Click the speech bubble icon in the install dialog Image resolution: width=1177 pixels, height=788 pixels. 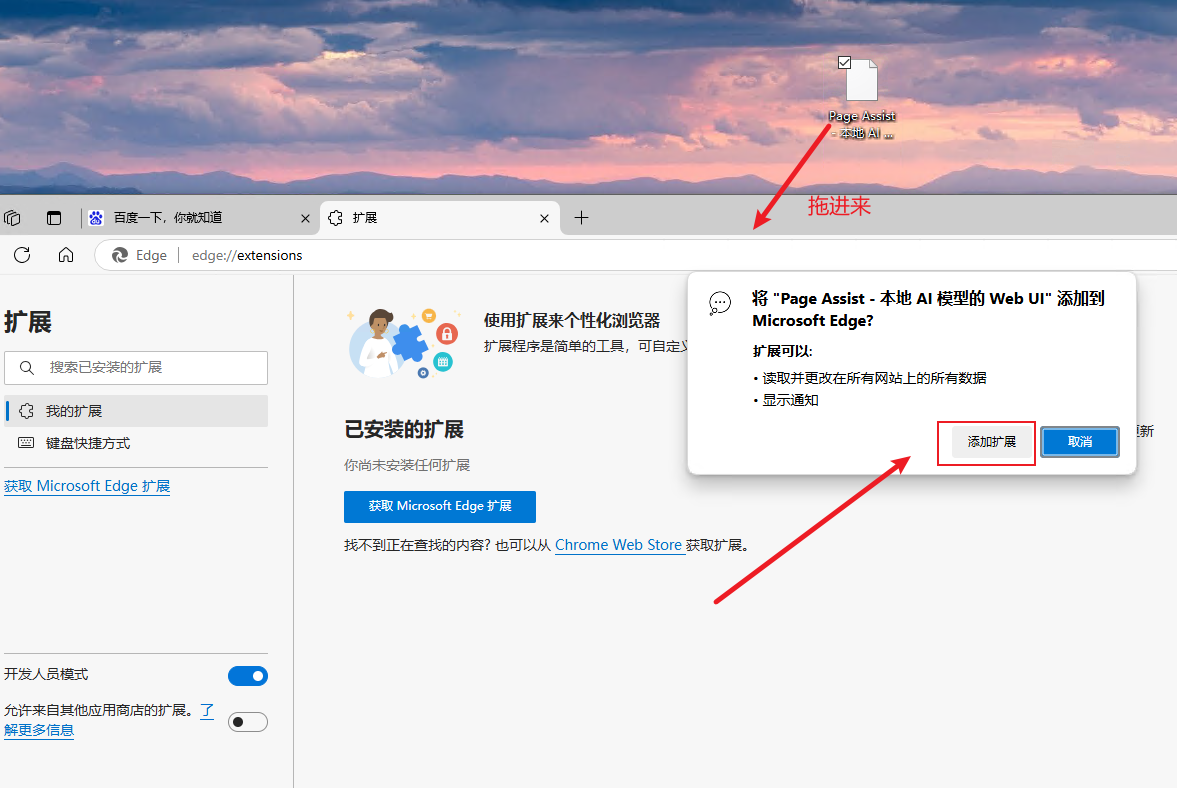pos(720,303)
